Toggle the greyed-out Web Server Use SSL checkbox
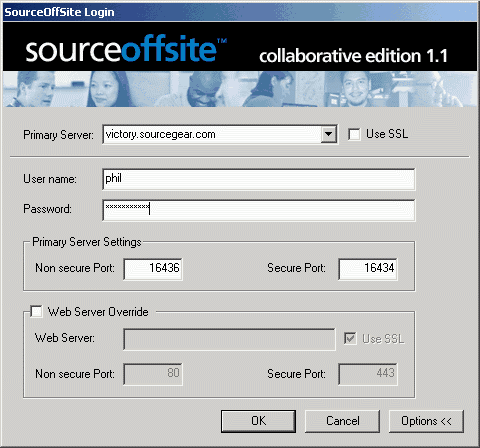480x448 pixels. (350, 339)
